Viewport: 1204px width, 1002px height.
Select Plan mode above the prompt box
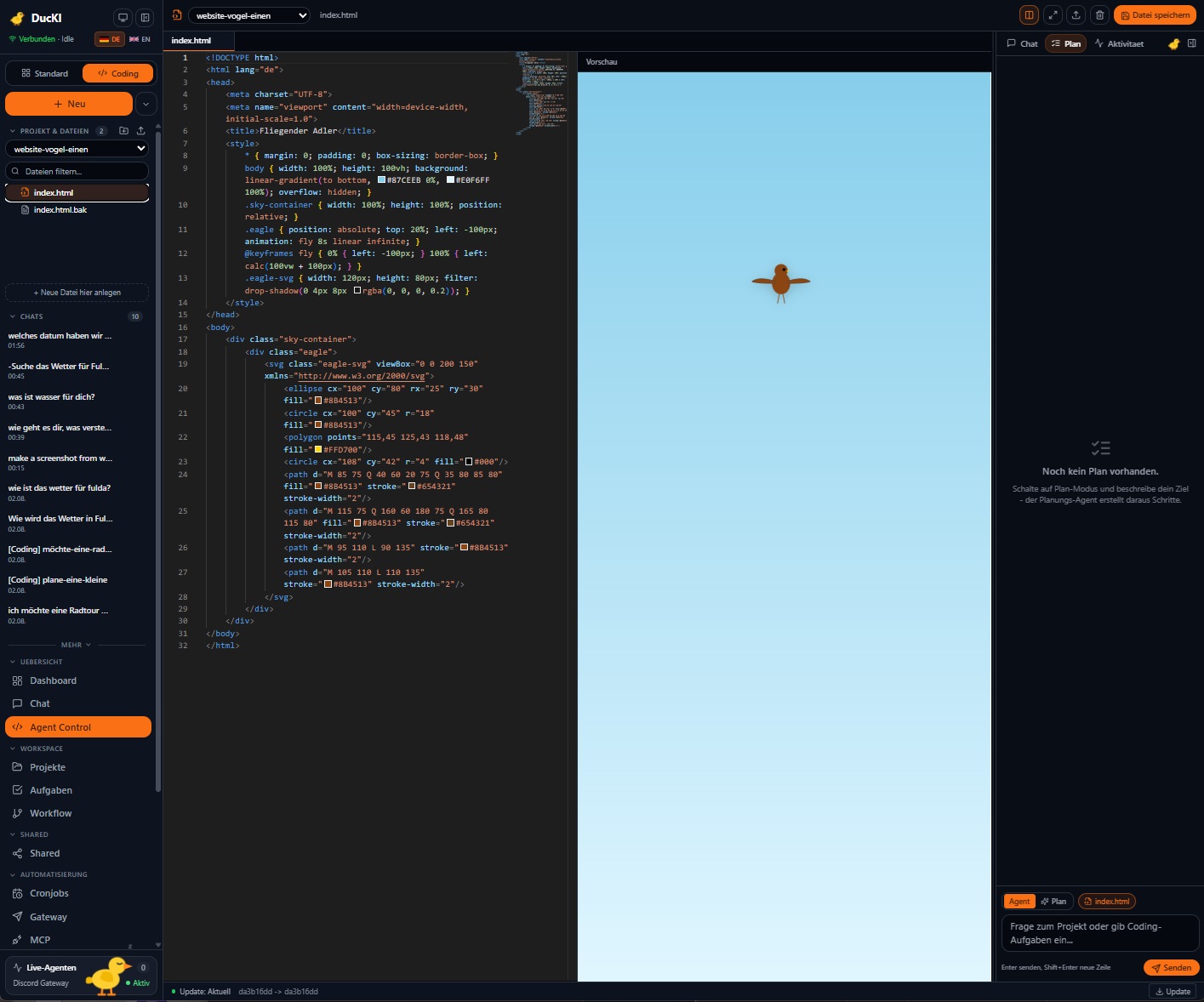(x=1053, y=902)
